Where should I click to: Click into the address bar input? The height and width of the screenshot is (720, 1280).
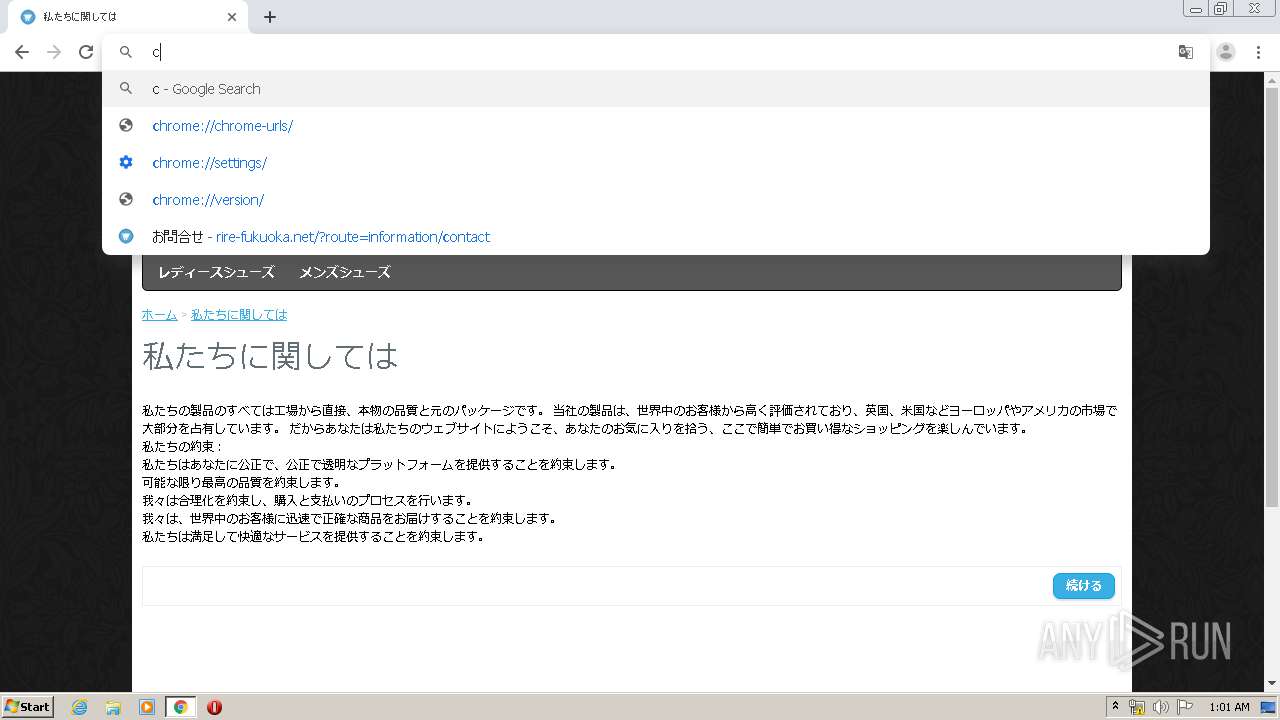[x=655, y=52]
